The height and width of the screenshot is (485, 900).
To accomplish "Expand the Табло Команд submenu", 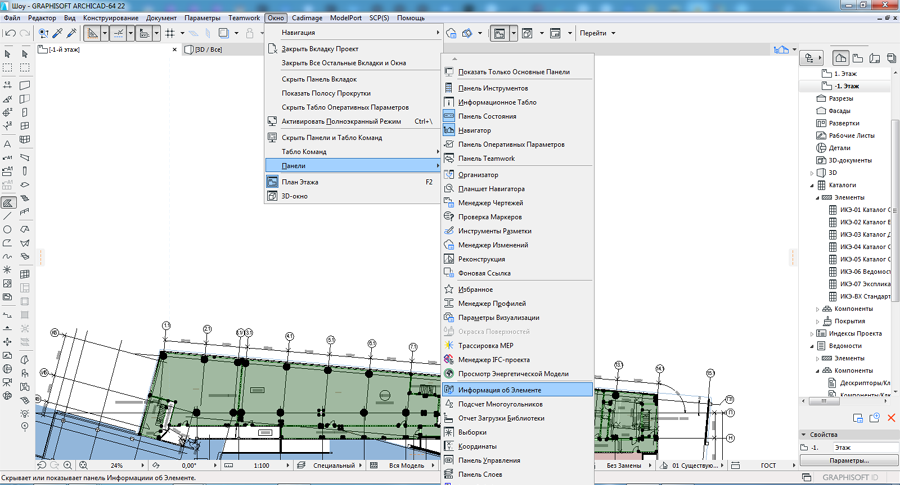I will click(353, 152).
